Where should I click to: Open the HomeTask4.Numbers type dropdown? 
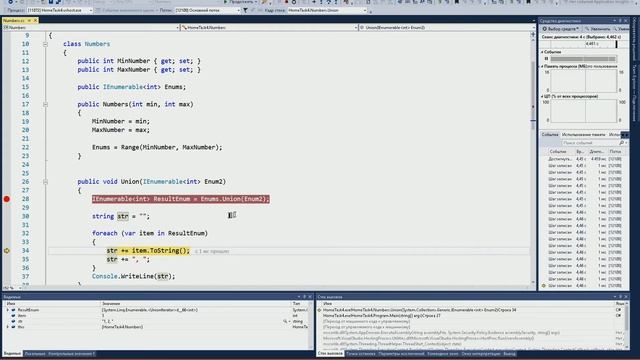click(x=269, y=27)
